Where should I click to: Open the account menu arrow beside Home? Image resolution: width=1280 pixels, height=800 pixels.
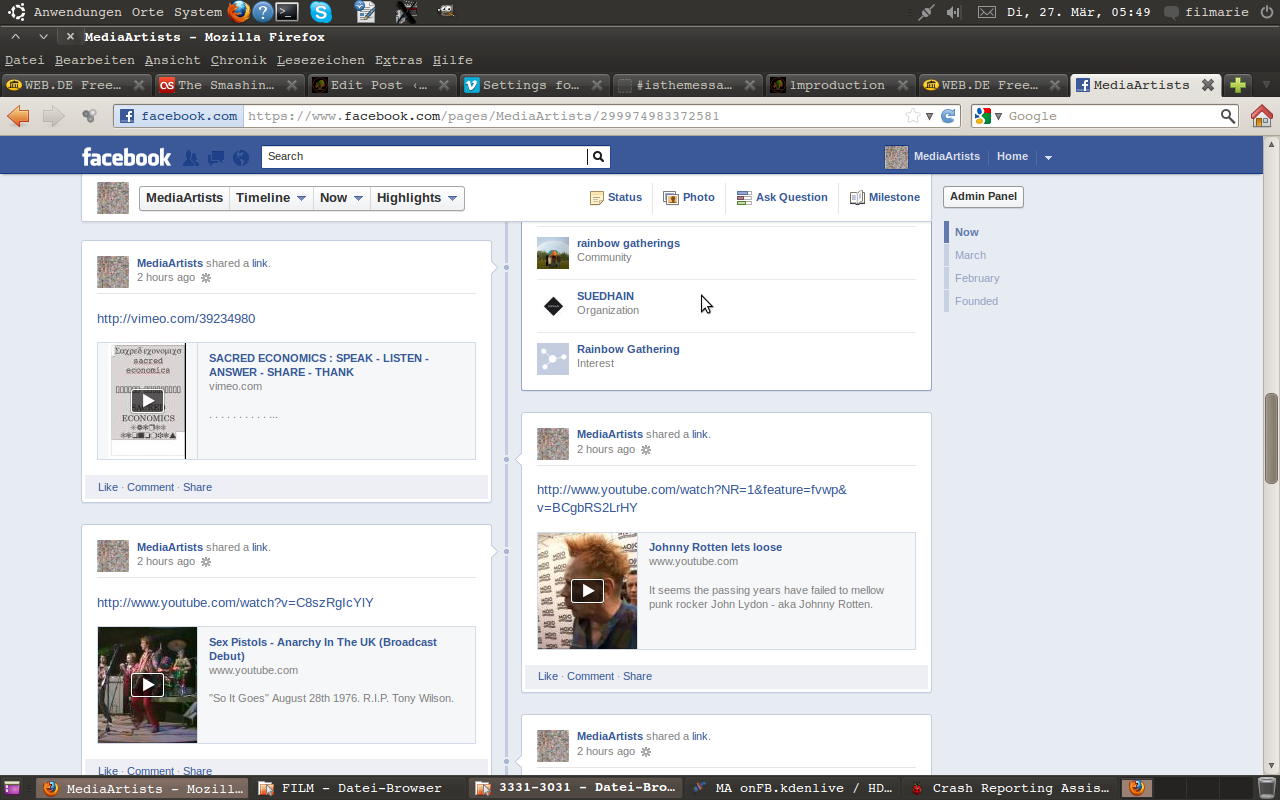click(x=1048, y=157)
